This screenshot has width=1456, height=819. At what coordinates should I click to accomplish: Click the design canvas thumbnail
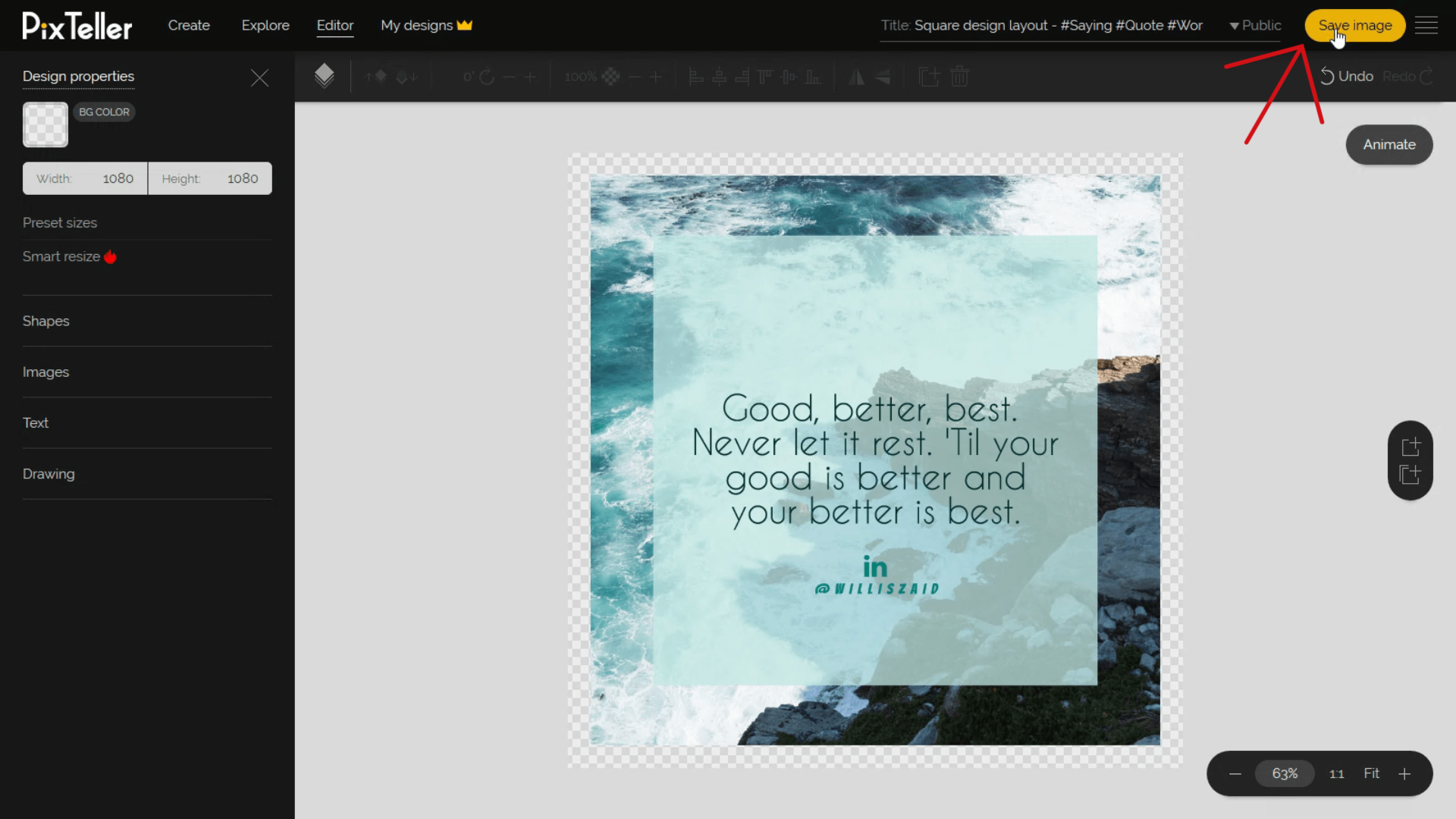[x=45, y=124]
